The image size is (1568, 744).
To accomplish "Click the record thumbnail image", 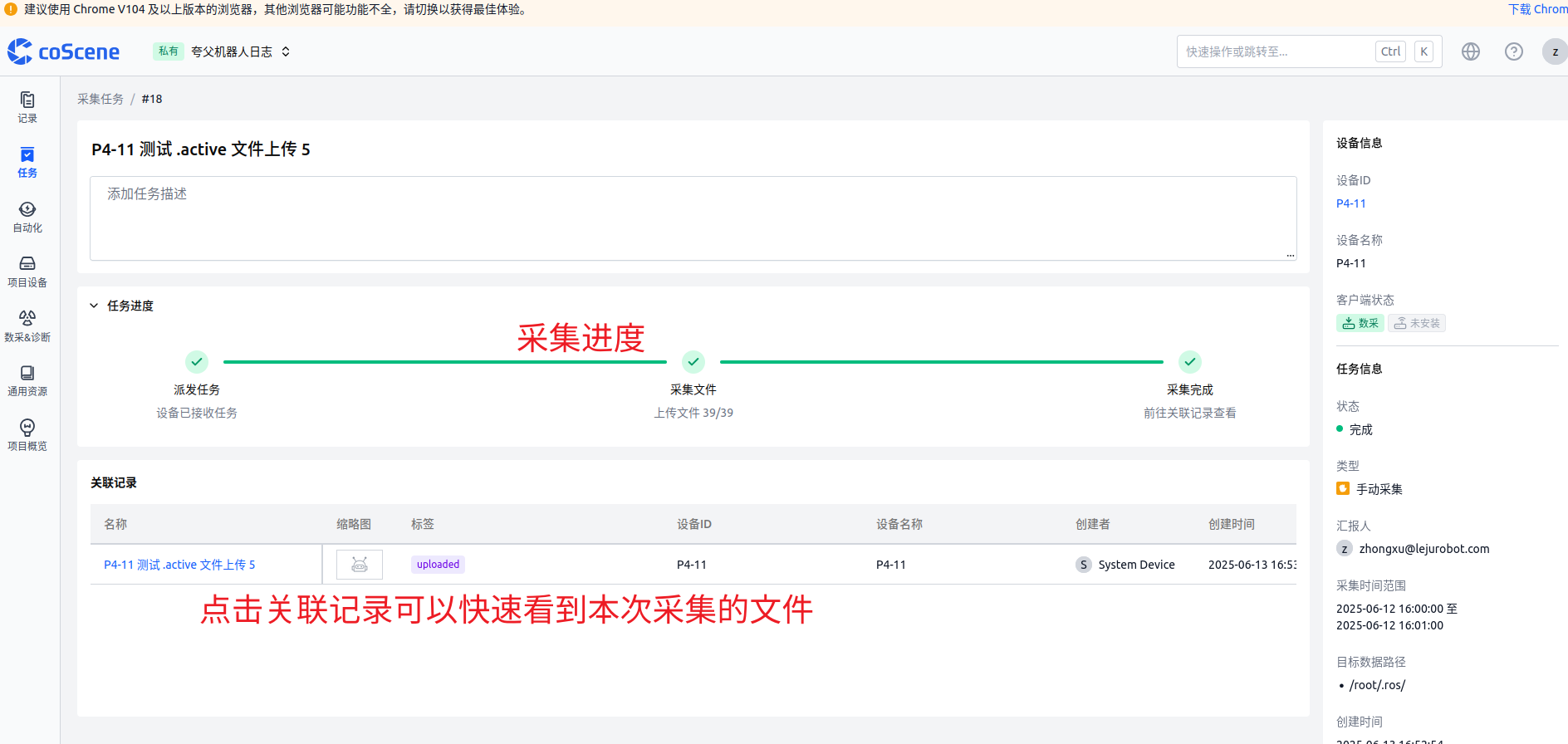I will [360, 565].
